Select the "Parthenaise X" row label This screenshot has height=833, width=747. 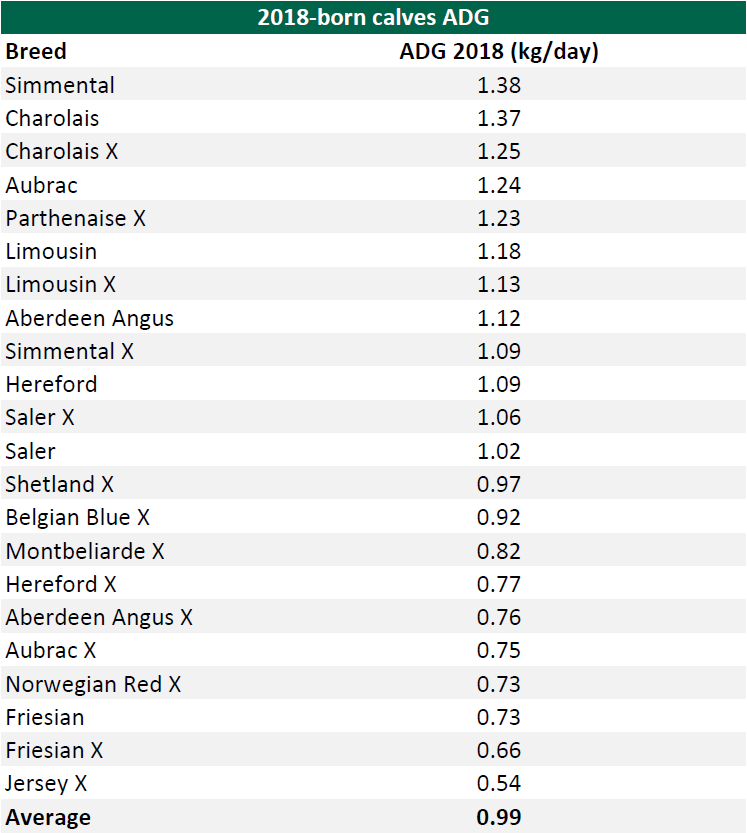[x=76, y=218]
